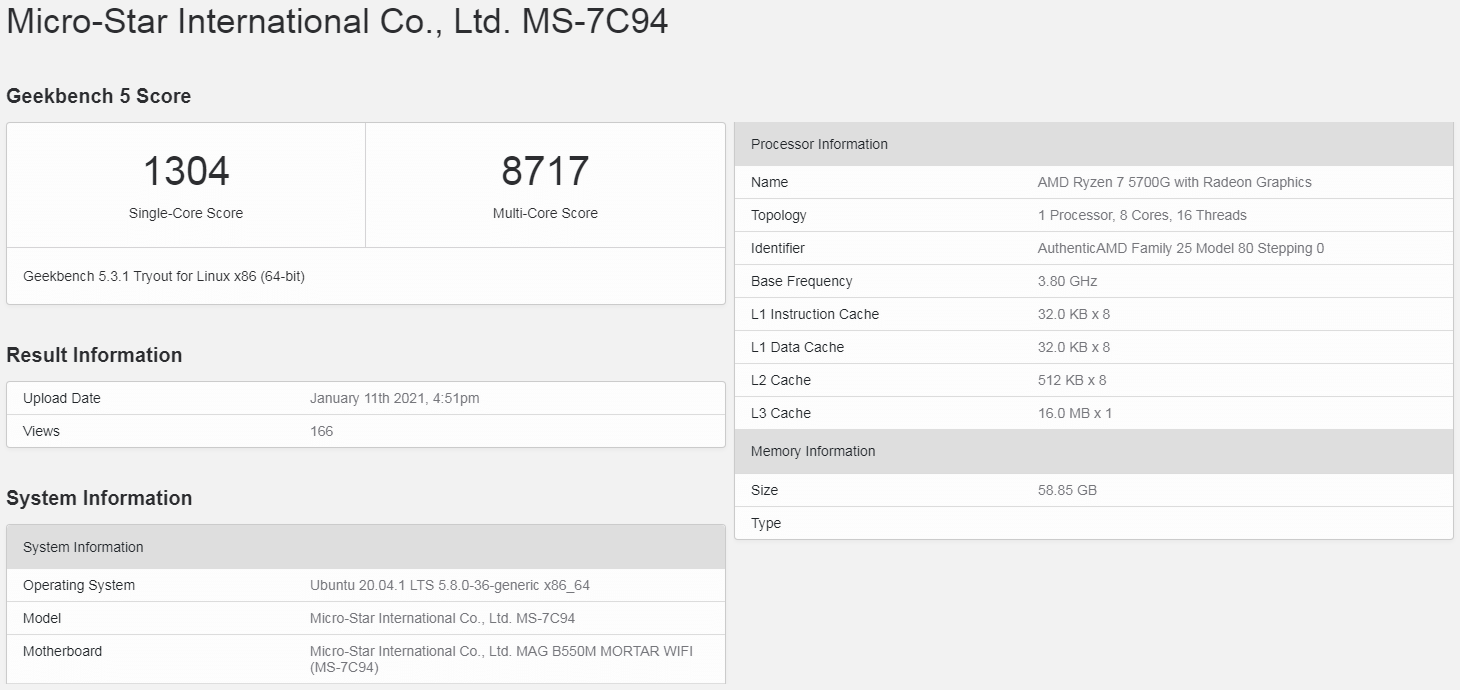The height and width of the screenshot is (690, 1460).
Task: Click the "Identifier" label
Action: point(777,248)
